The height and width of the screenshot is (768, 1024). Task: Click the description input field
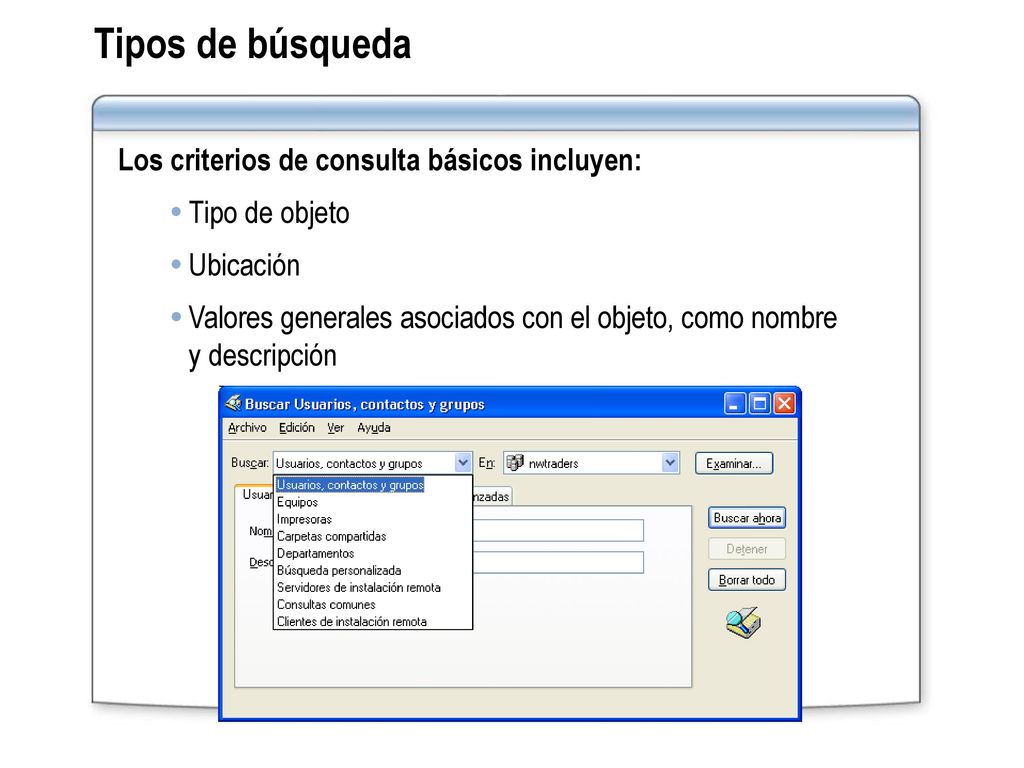(558, 562)
